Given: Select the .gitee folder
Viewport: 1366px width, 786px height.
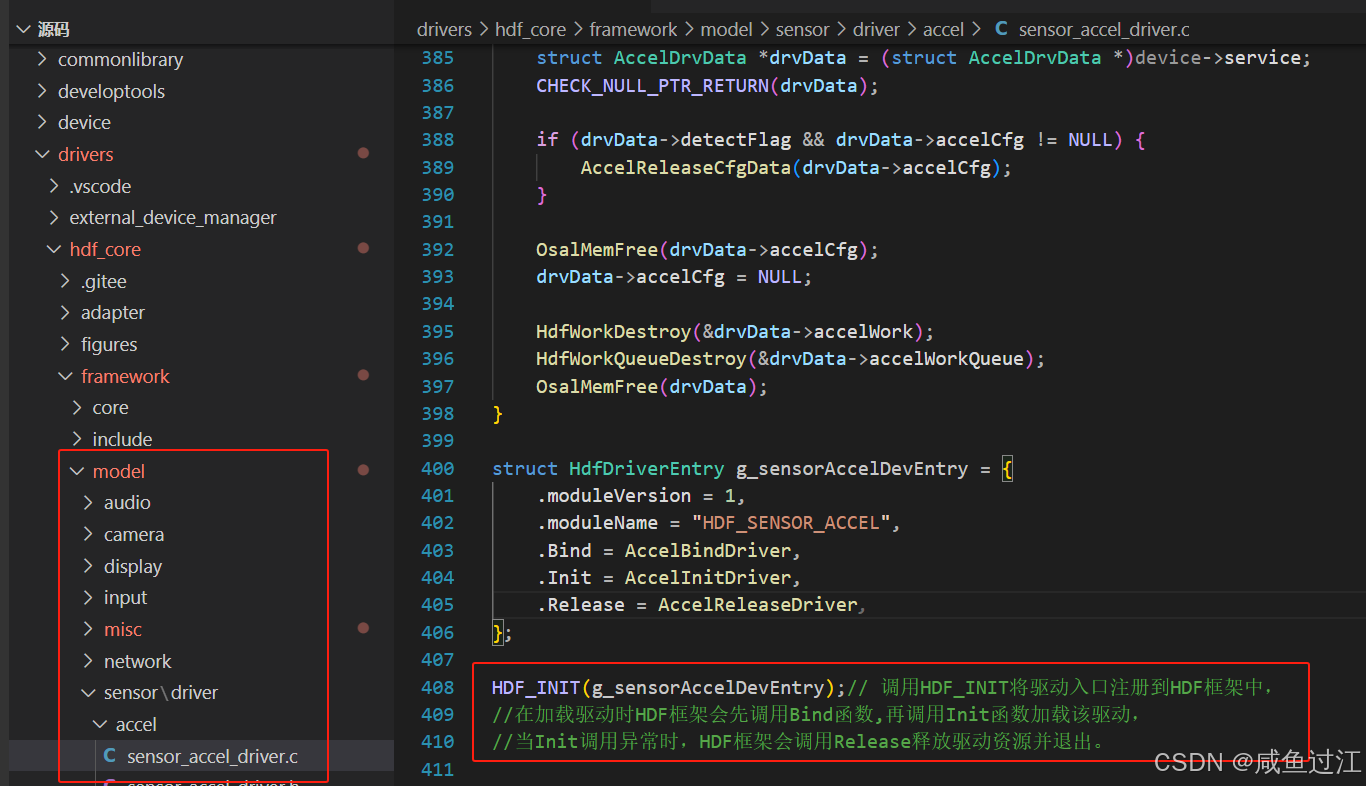Looking at the screenshot, I should 102,280.
